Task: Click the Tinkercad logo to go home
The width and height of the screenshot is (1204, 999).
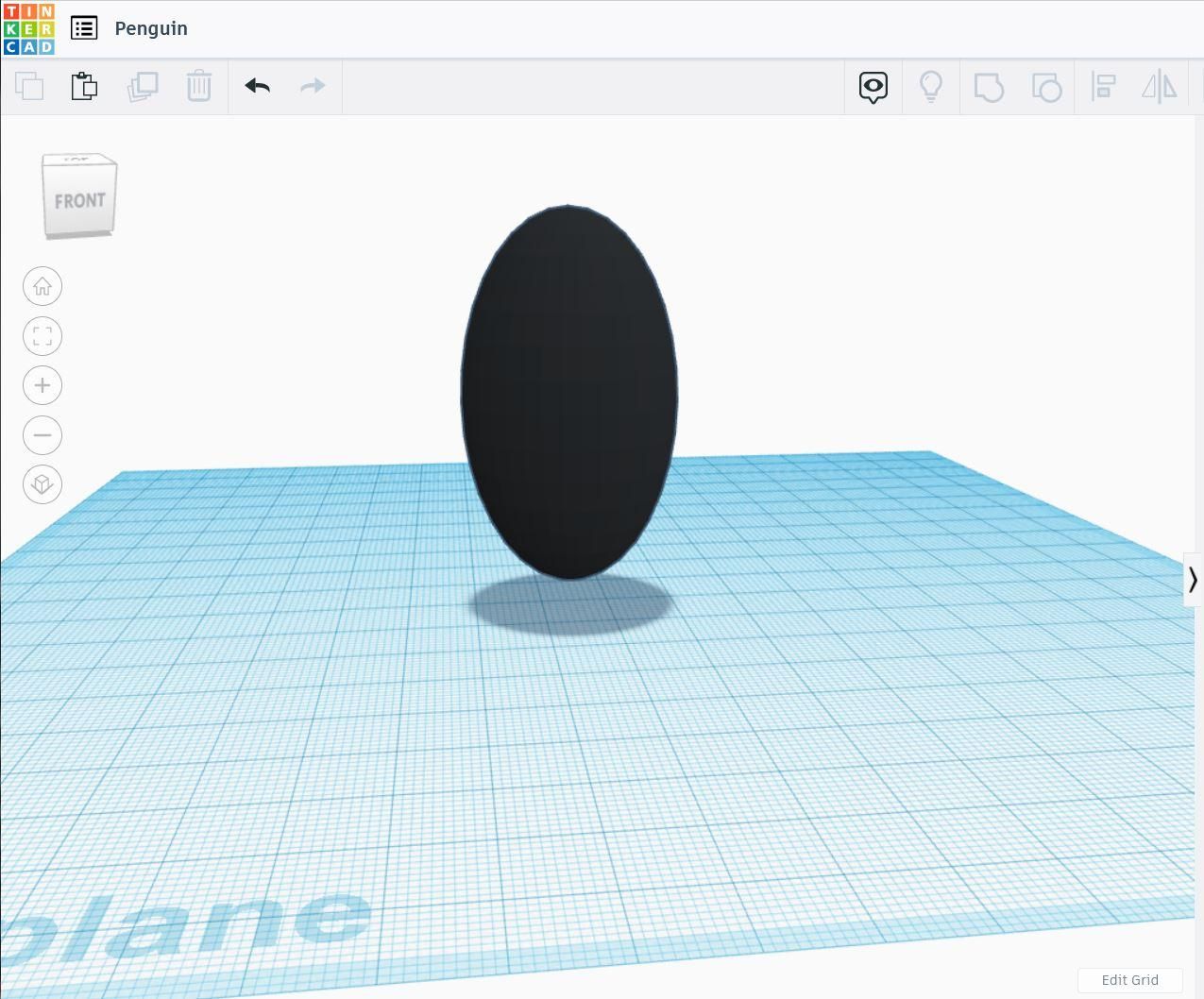Action: click(27, 27)
